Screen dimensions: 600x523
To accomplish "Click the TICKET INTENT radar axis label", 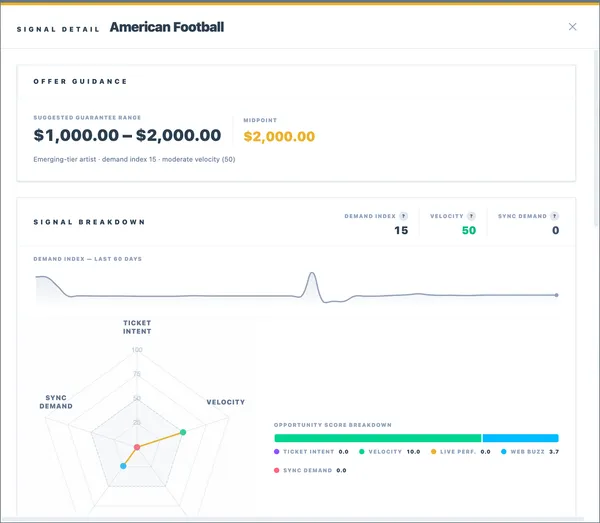I will click(x=137, y=327).
